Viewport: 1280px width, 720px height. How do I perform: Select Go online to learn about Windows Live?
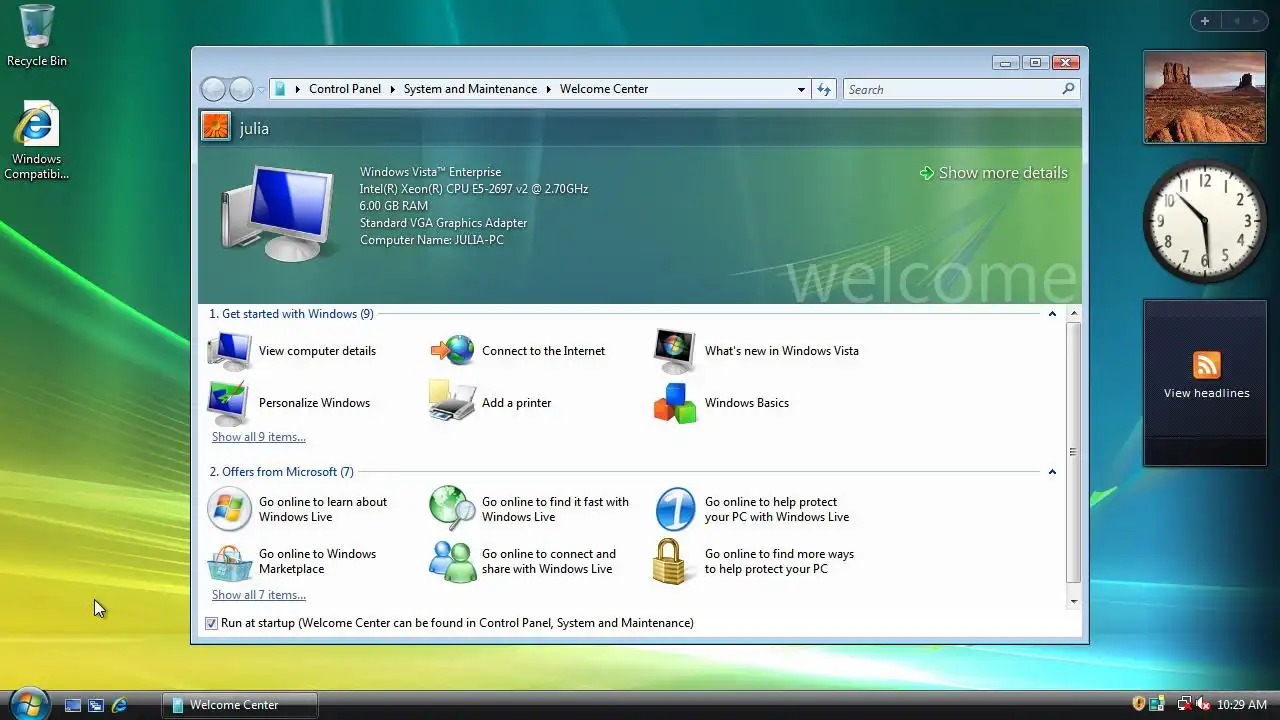point(297,510)
